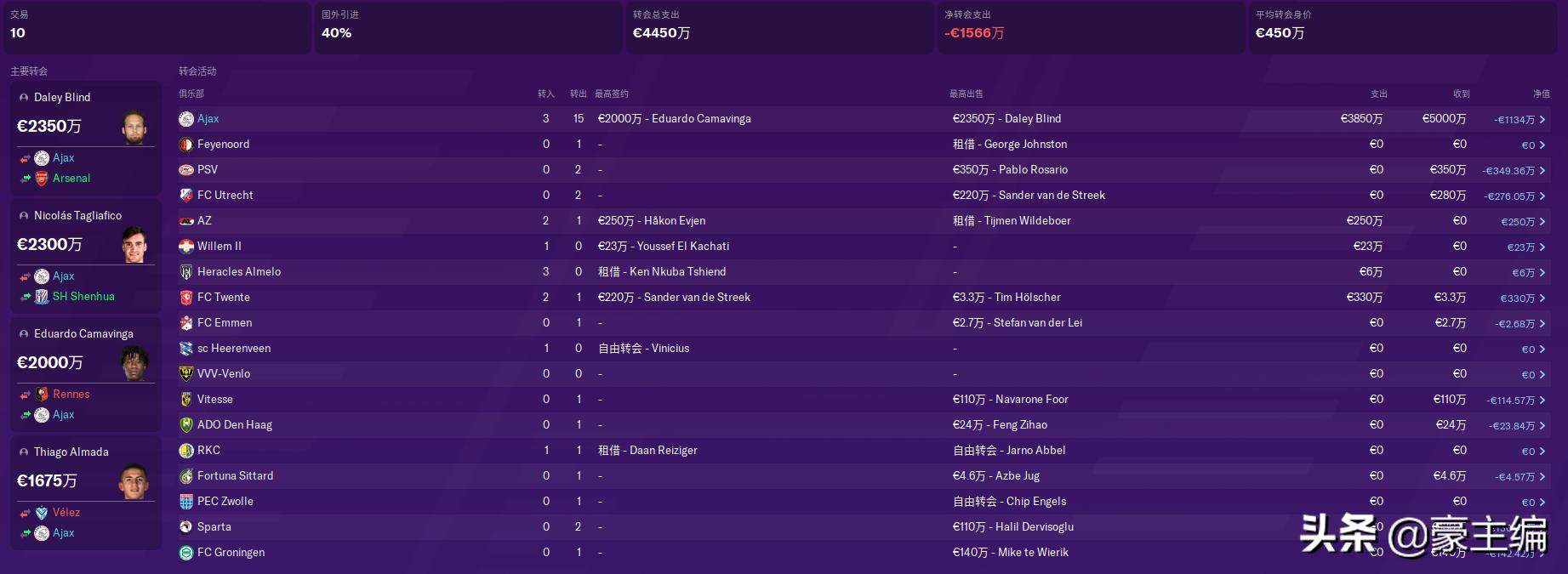This screenshot has width=1568, height=574.
Task: Click Daley Blind player portrait
Action: 134,128
